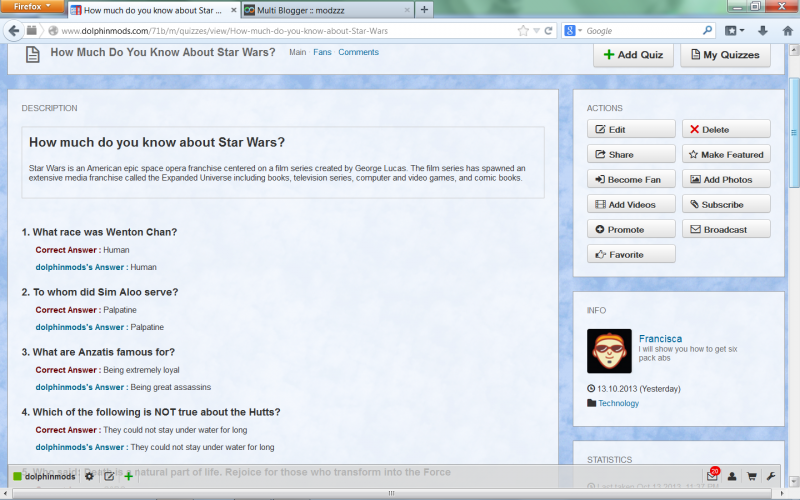The image size is (800, 500).
Task: Click the dolphinmods member status button
Action: pos(44,477)
